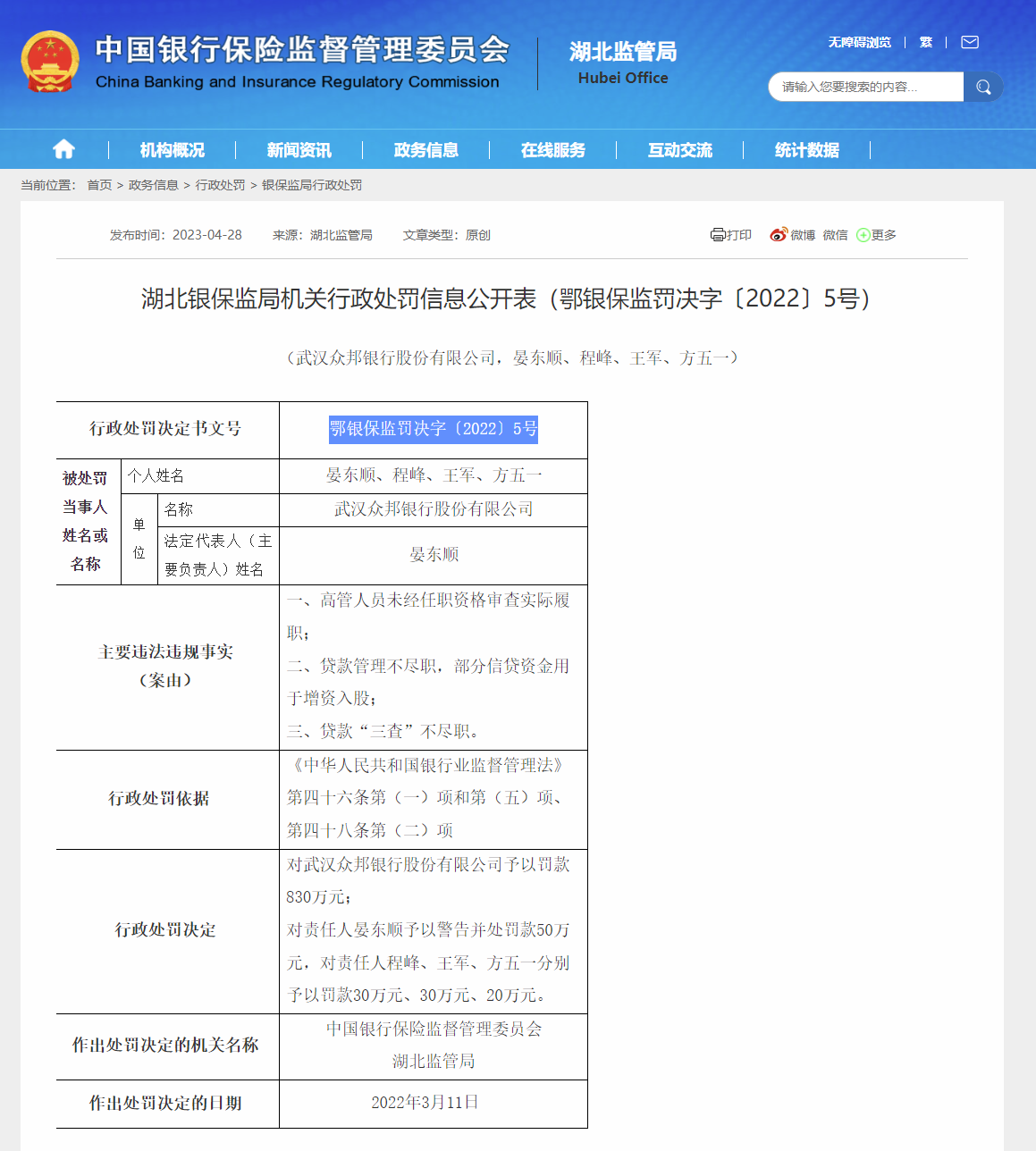1036x1151 pixels.
Task: Click cell 晏东顺、程峰、王军、方五一 in table
Action: point(434,475)
